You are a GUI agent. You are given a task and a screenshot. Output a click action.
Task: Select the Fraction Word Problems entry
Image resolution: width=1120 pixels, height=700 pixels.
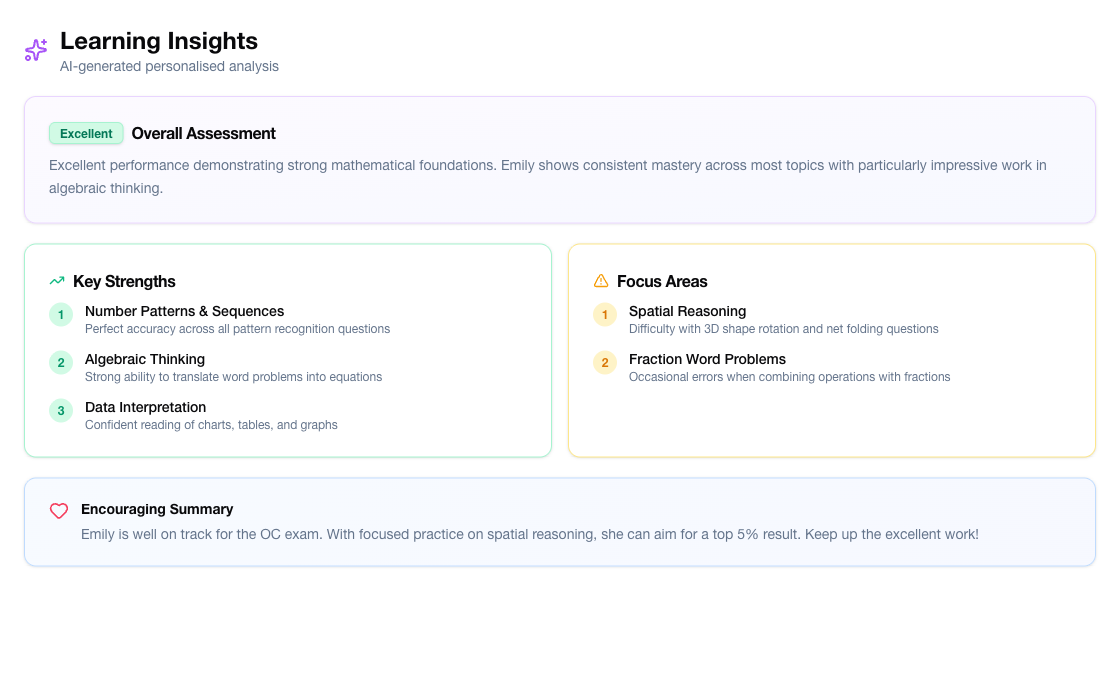click(707, 359)
